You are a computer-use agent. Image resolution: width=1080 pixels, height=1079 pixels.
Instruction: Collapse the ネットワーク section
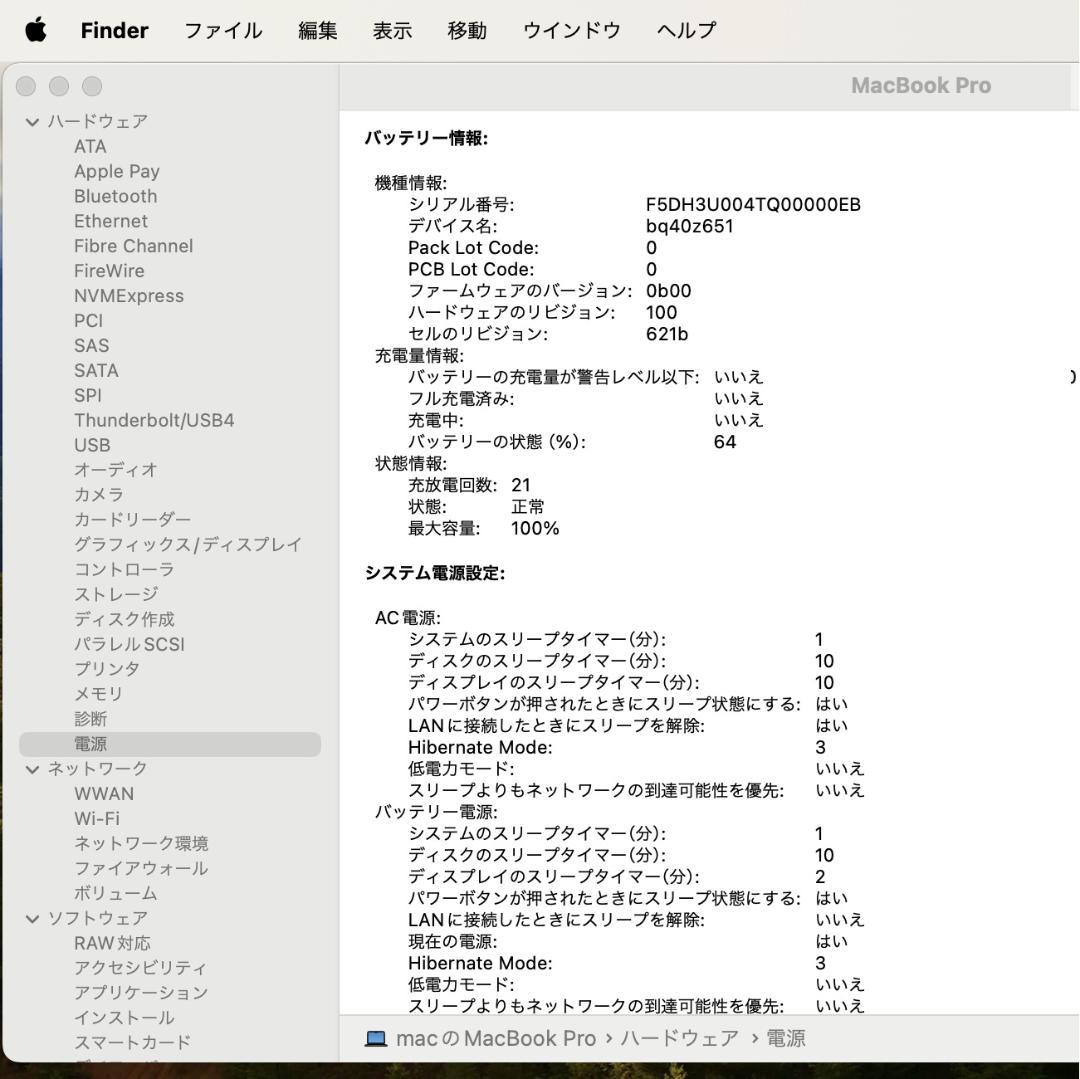33,768
